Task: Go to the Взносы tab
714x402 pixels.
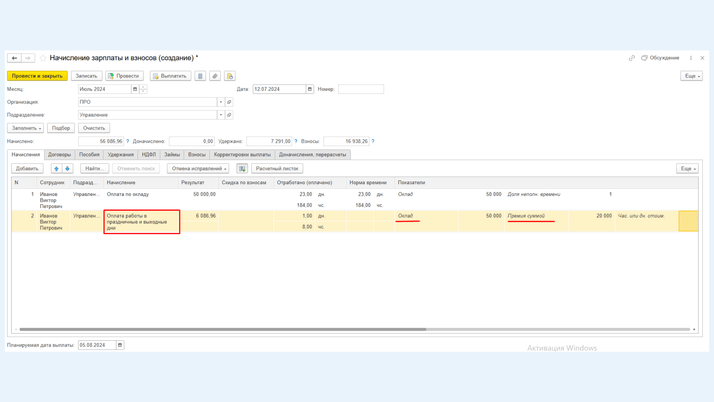Action: tap(197, 155)
